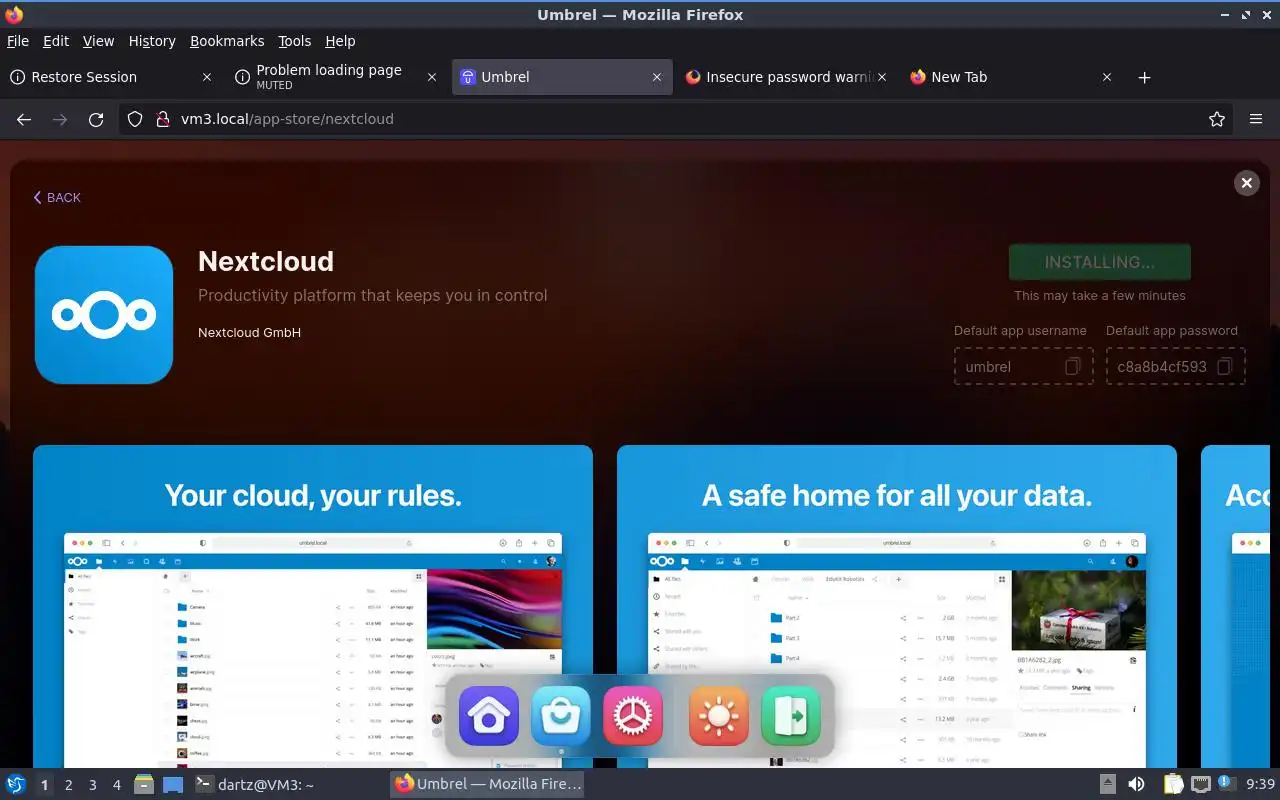Click the eject arrow tray icon
This screenshot has height=800, width=1280.
[x=1107, y=784]
